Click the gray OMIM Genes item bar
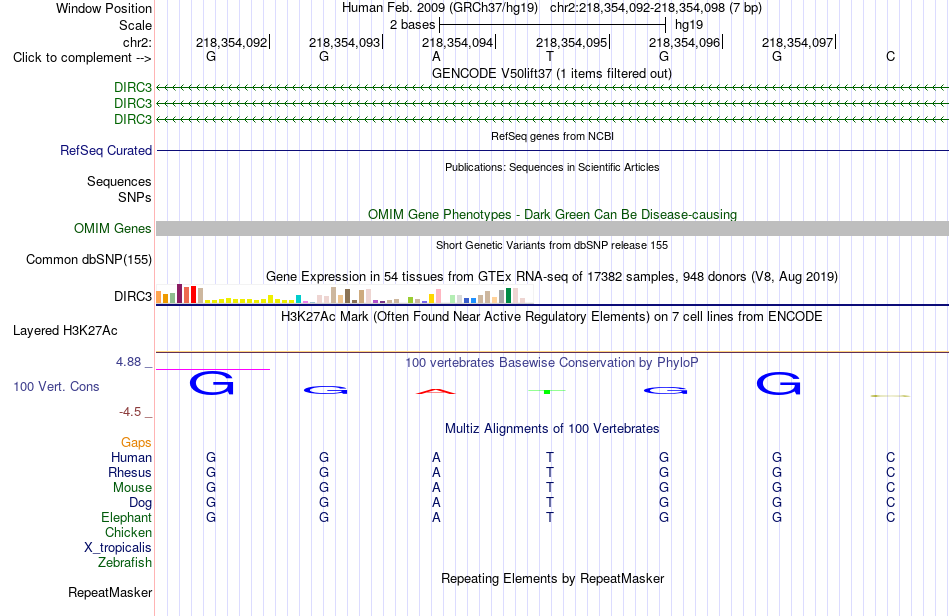The height and width of the screenshot is (616, 950). coord(552,228)
